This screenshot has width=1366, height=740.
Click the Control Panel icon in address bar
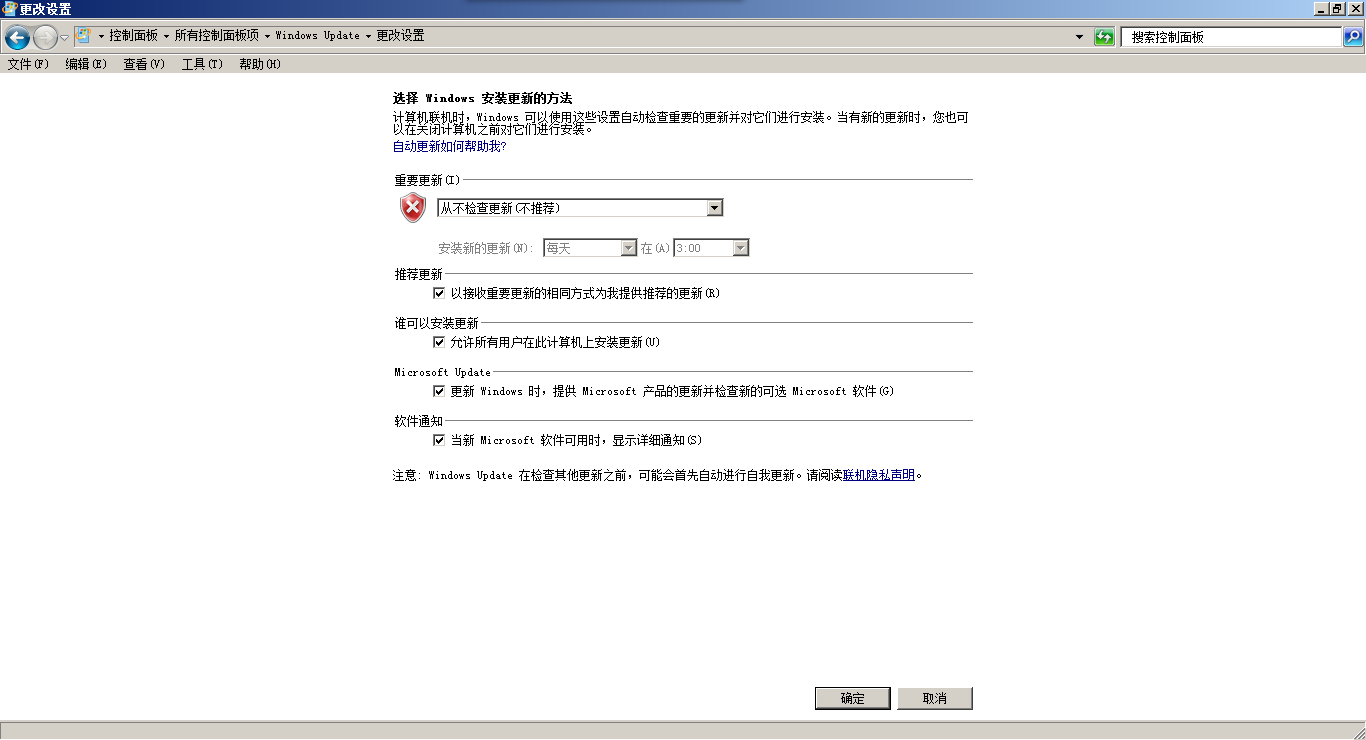(84, 35)
